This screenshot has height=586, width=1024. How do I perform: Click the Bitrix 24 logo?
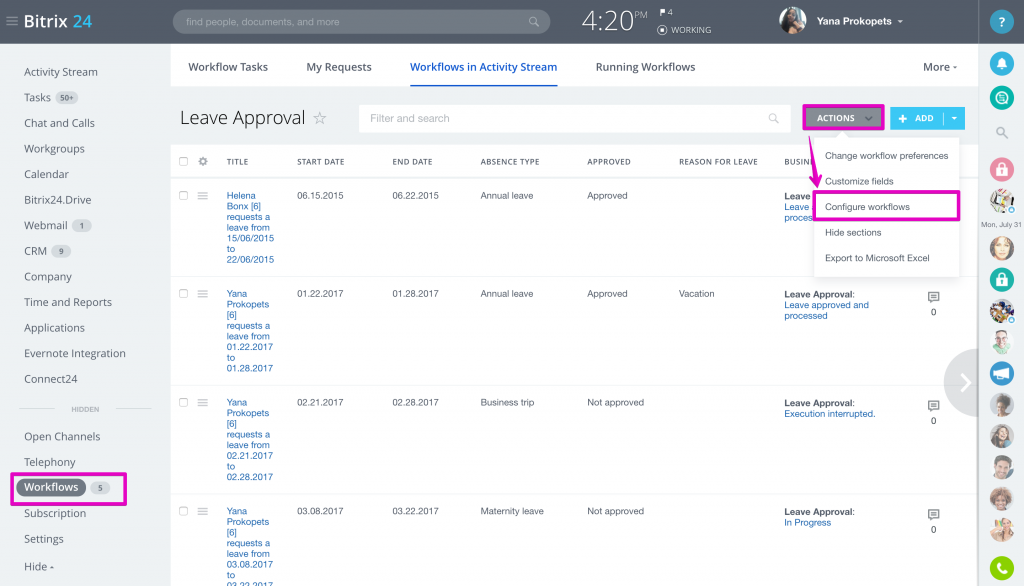(x=57, y=22)
